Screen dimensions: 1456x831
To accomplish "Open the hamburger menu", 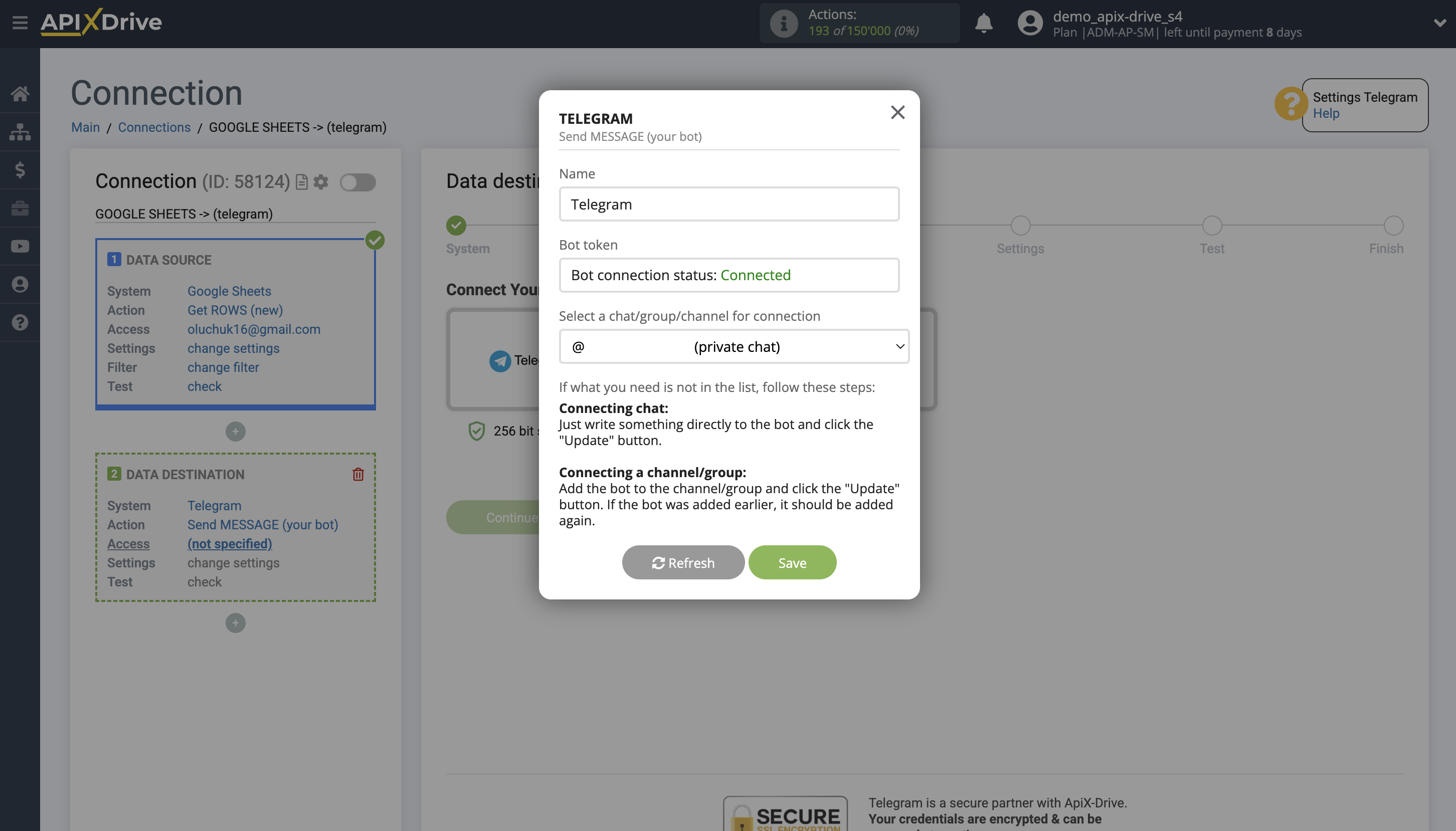I will pyautogui.click(x=21, y=23).
